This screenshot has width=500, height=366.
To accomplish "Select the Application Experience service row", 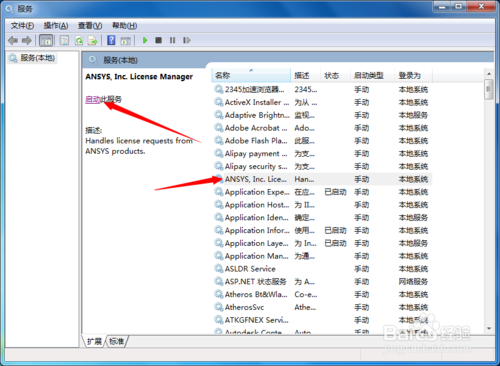I will pos(322,192).
